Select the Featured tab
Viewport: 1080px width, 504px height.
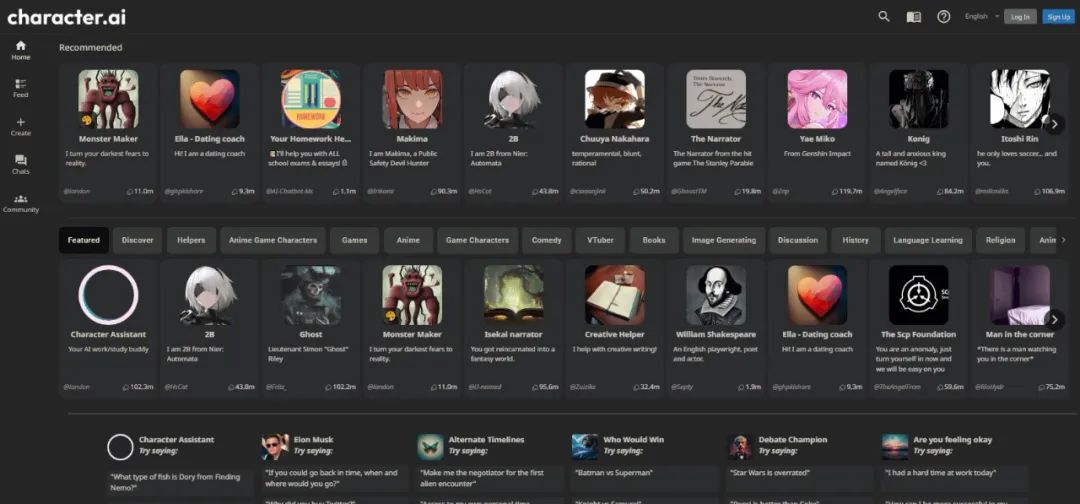83,240
